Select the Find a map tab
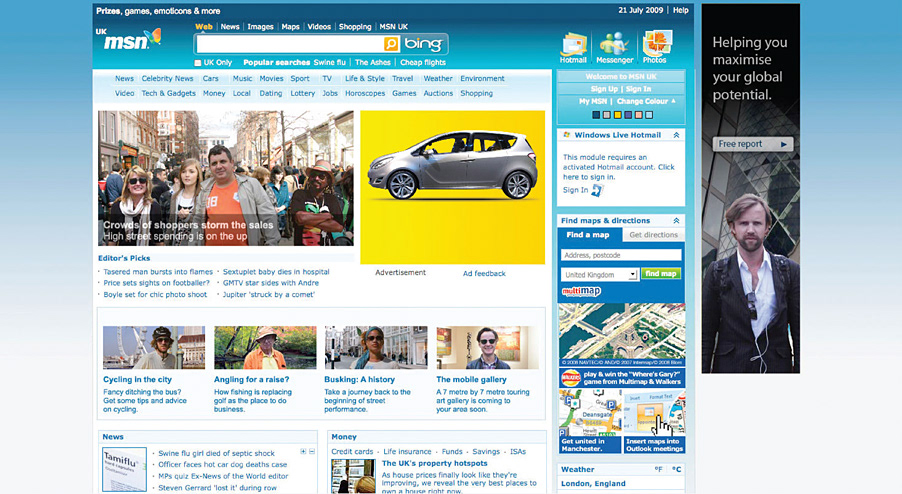This screenshot has height=494, width=902. tap(590, 235)
